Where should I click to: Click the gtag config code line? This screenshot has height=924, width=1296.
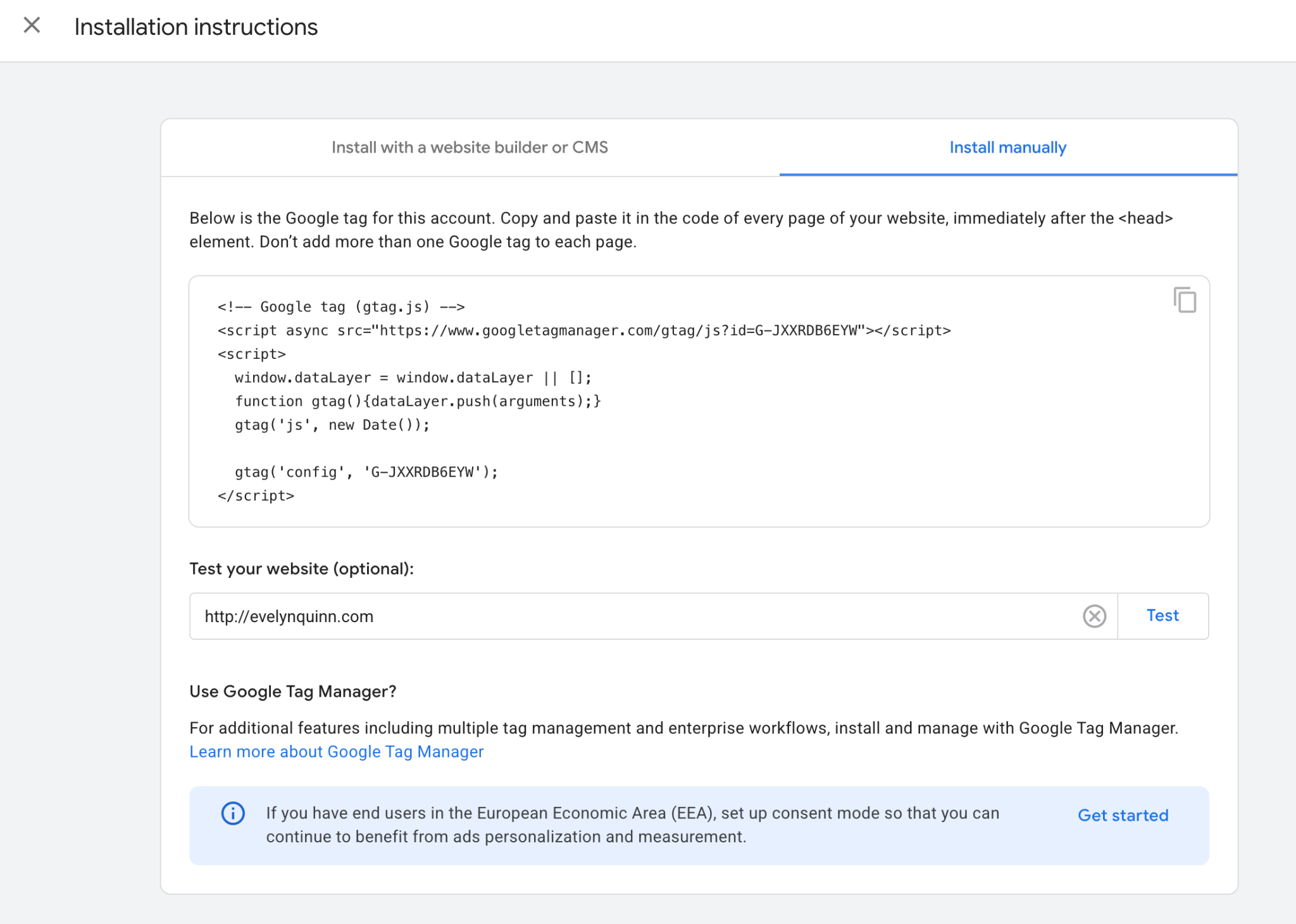tap(366, 472)
